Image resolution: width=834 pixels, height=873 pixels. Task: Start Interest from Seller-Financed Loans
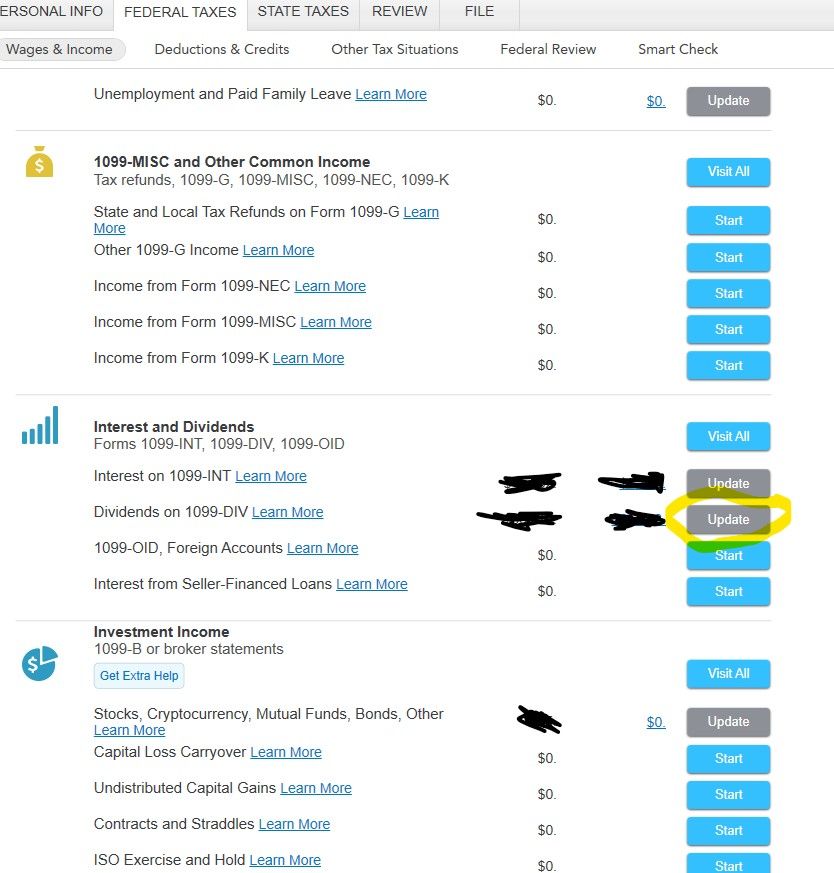728,591
